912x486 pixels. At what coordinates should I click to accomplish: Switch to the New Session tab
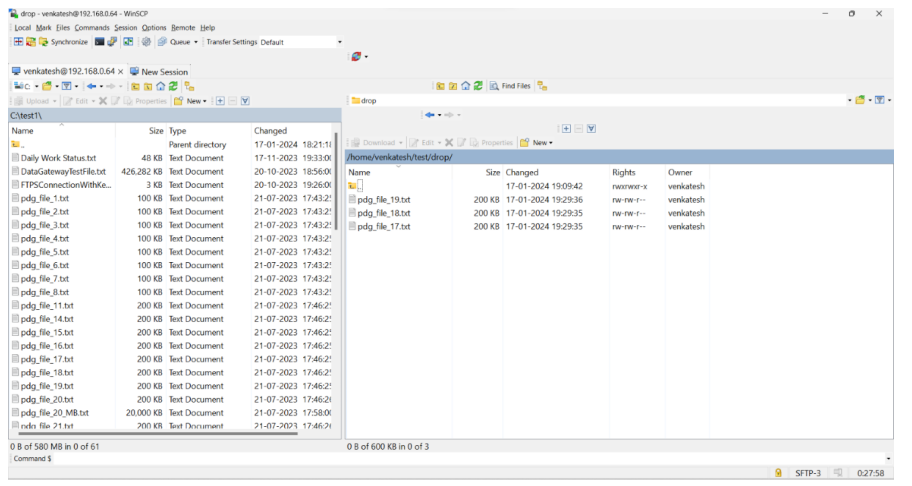[158, 72]
